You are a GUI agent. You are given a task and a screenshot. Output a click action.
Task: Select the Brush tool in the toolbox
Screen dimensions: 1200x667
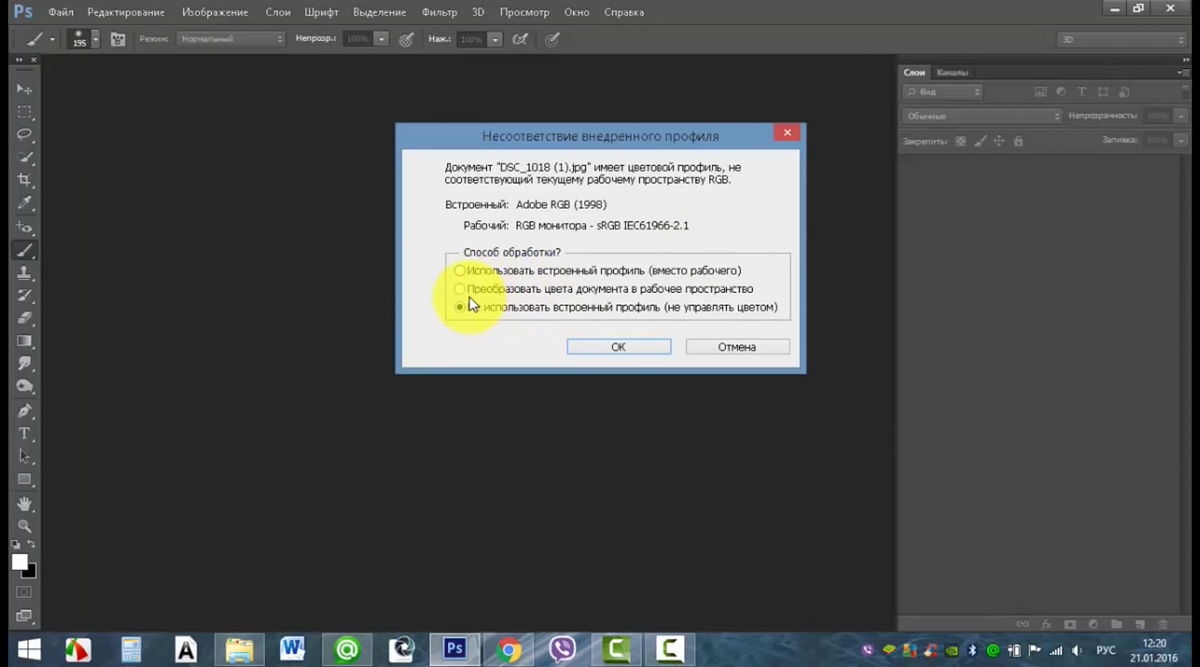pyautogui.click(x=25, y=250)
